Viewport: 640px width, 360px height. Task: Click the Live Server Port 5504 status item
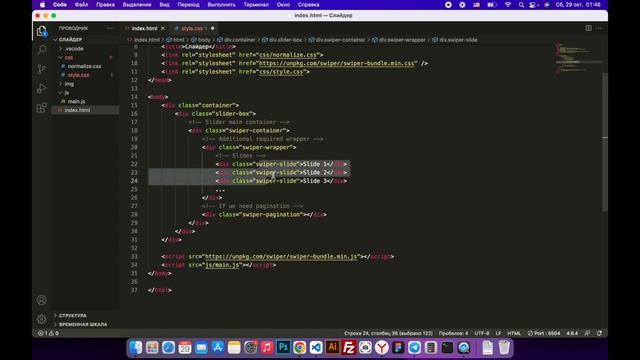pos(544,333)
